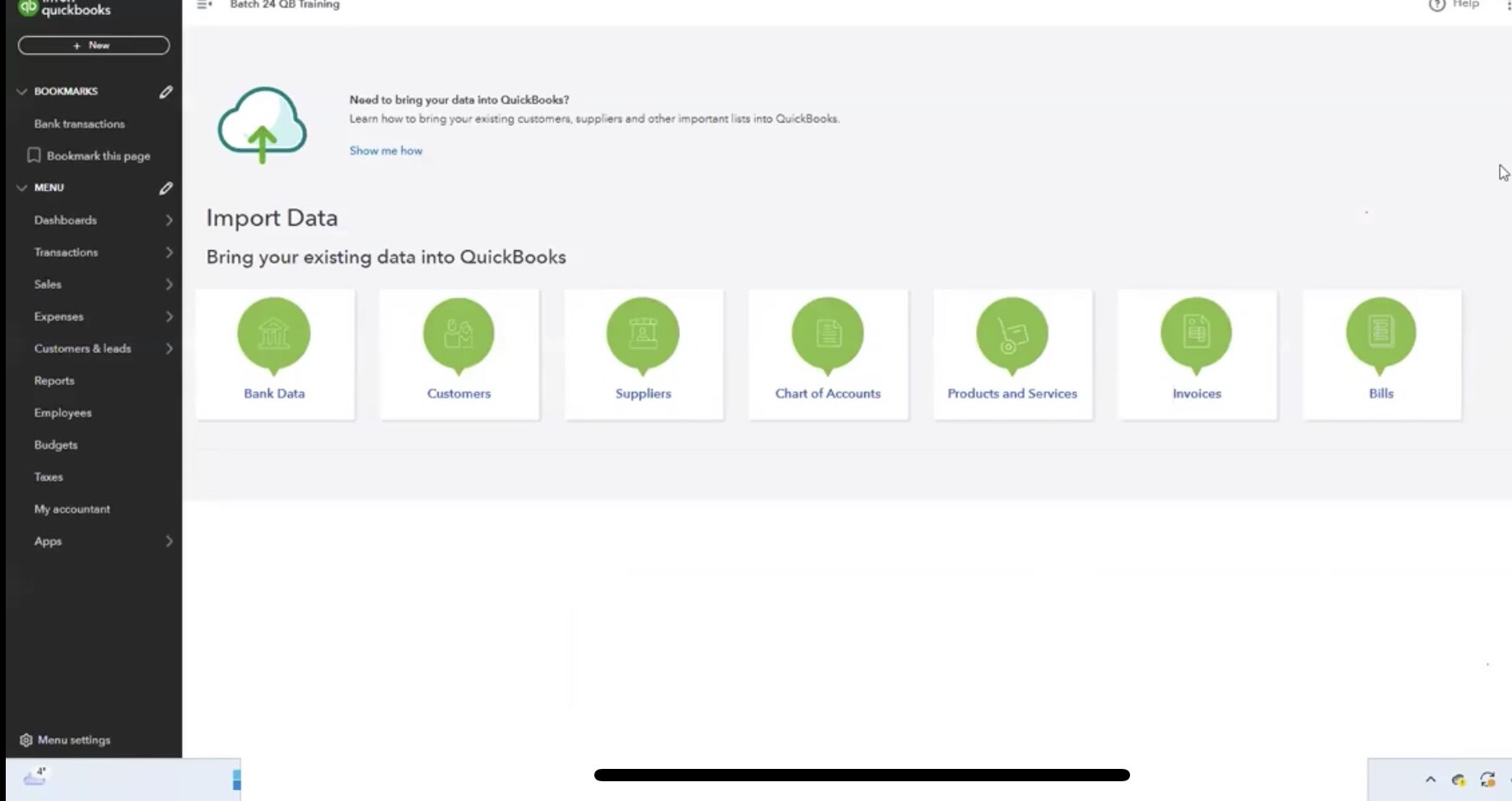Click Bookmark this page
Image resolution: width=1512 pixels, height=801 pixels.
pos(99,156)
